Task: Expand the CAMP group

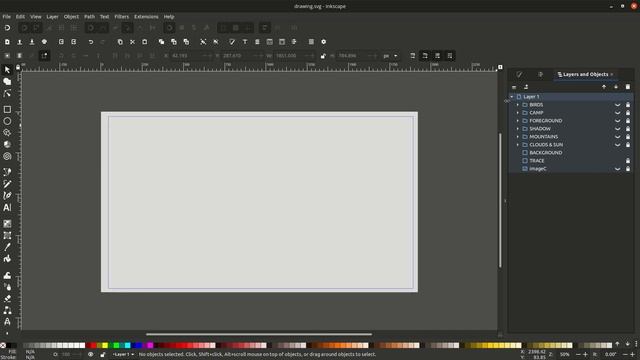Action: click(518, 113)
